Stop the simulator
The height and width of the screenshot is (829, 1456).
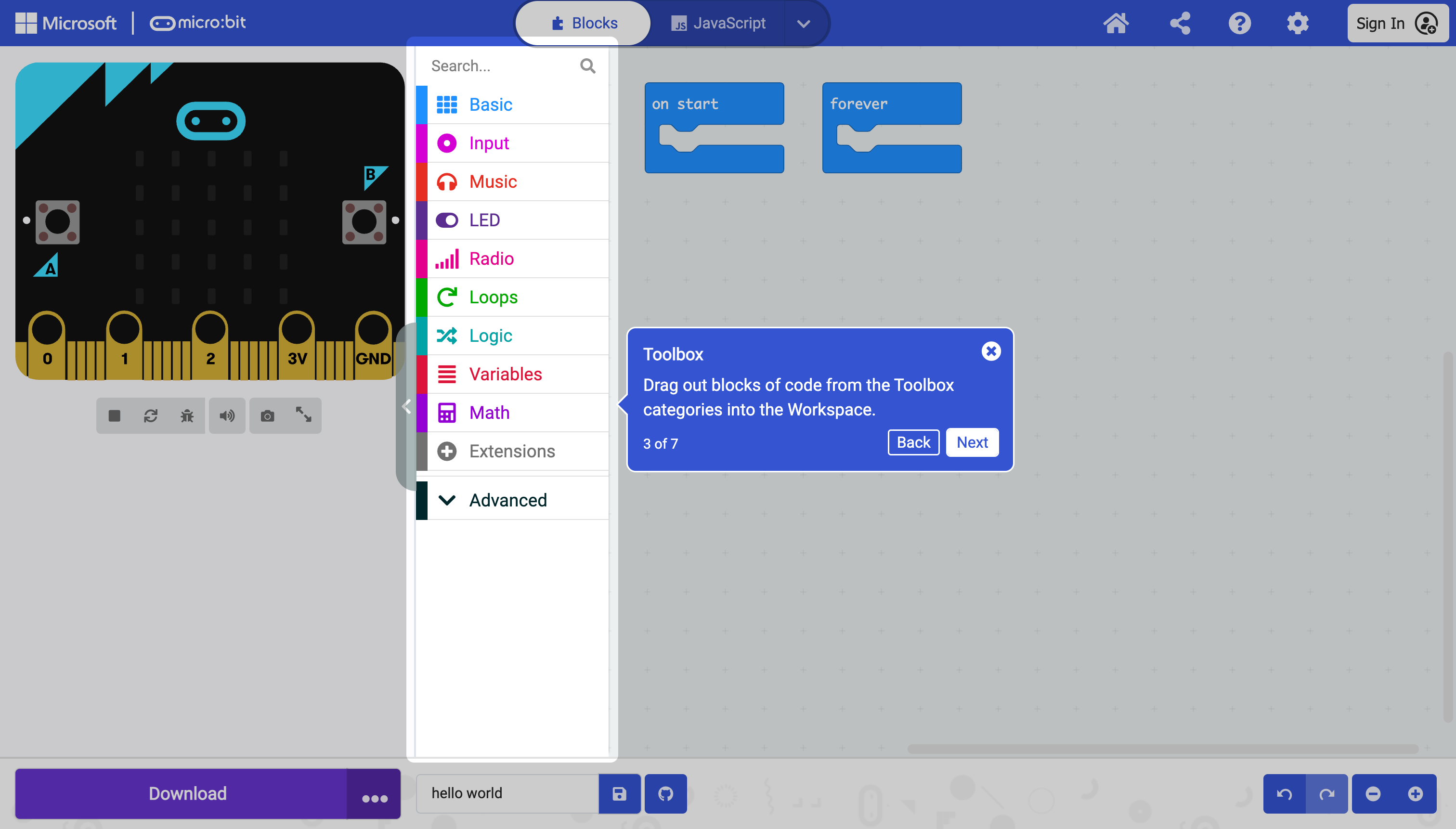(x=115, y=415)
